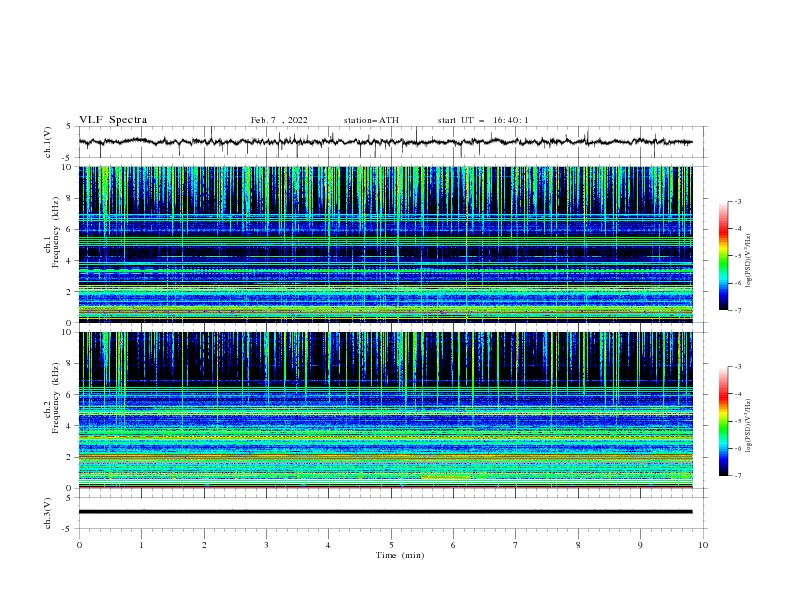Click the ch.3 flat black waveform trace
Screen dimensions: 792x612
pos(385,512)
